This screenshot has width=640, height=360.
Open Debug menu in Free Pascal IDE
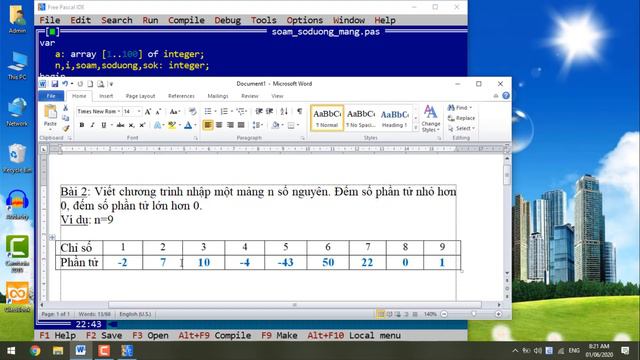pyautogui.click(x=227, y=20)
